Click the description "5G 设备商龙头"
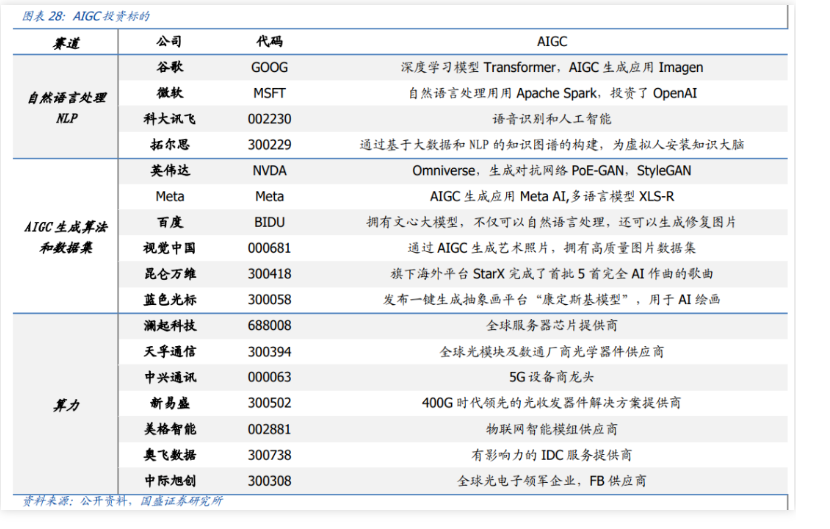The width and height of the screenshot is (830, 529). 551,377
